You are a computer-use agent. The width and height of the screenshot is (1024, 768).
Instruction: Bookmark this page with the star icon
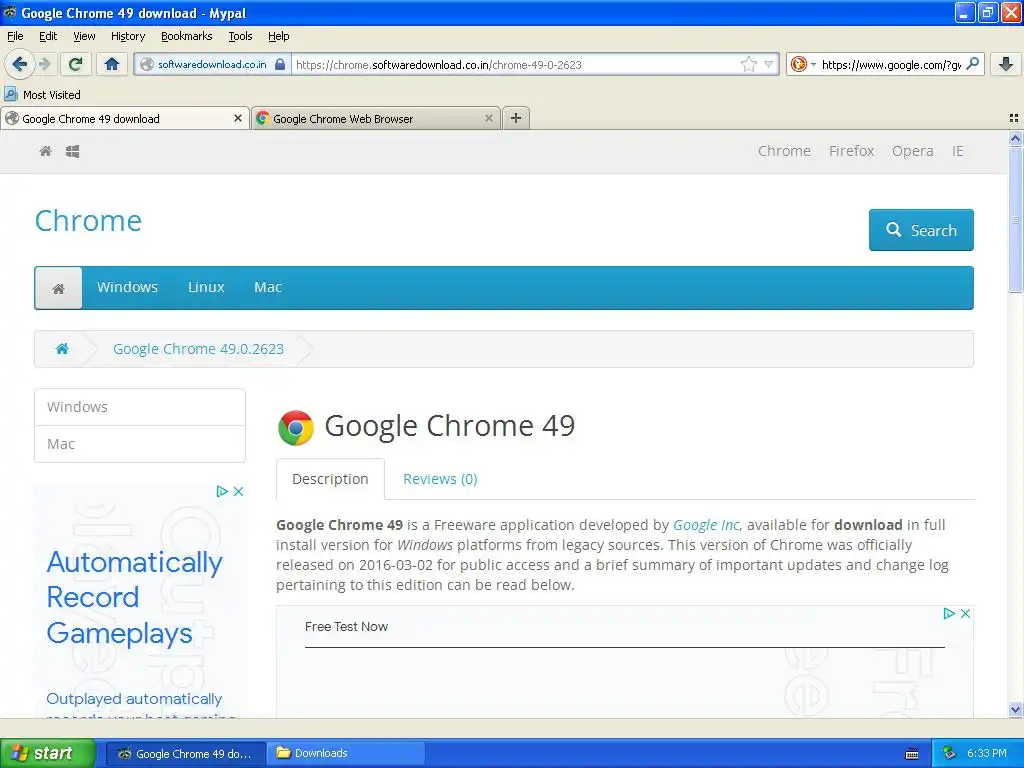[748, 64]
